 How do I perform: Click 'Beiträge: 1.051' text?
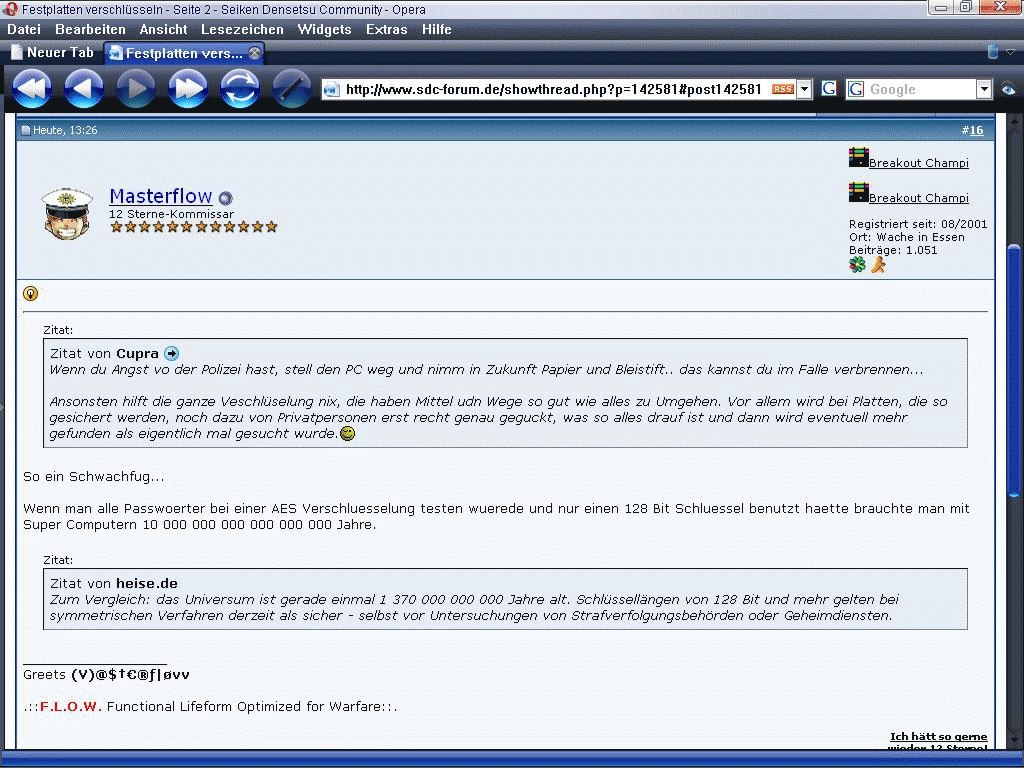[x=893, y=250]
